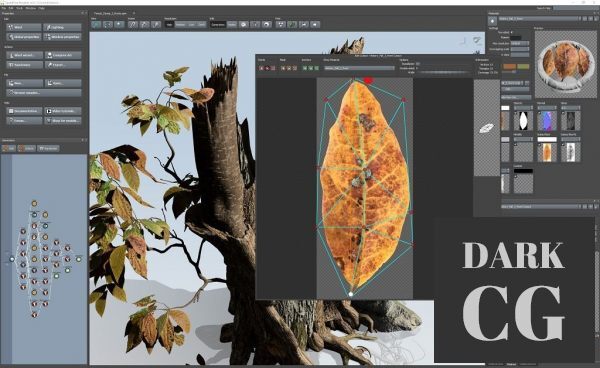The height and width of the screenshot is (368, 600).
Task: Click third icon in Focus toolbar group
Action: coord(156,24)
